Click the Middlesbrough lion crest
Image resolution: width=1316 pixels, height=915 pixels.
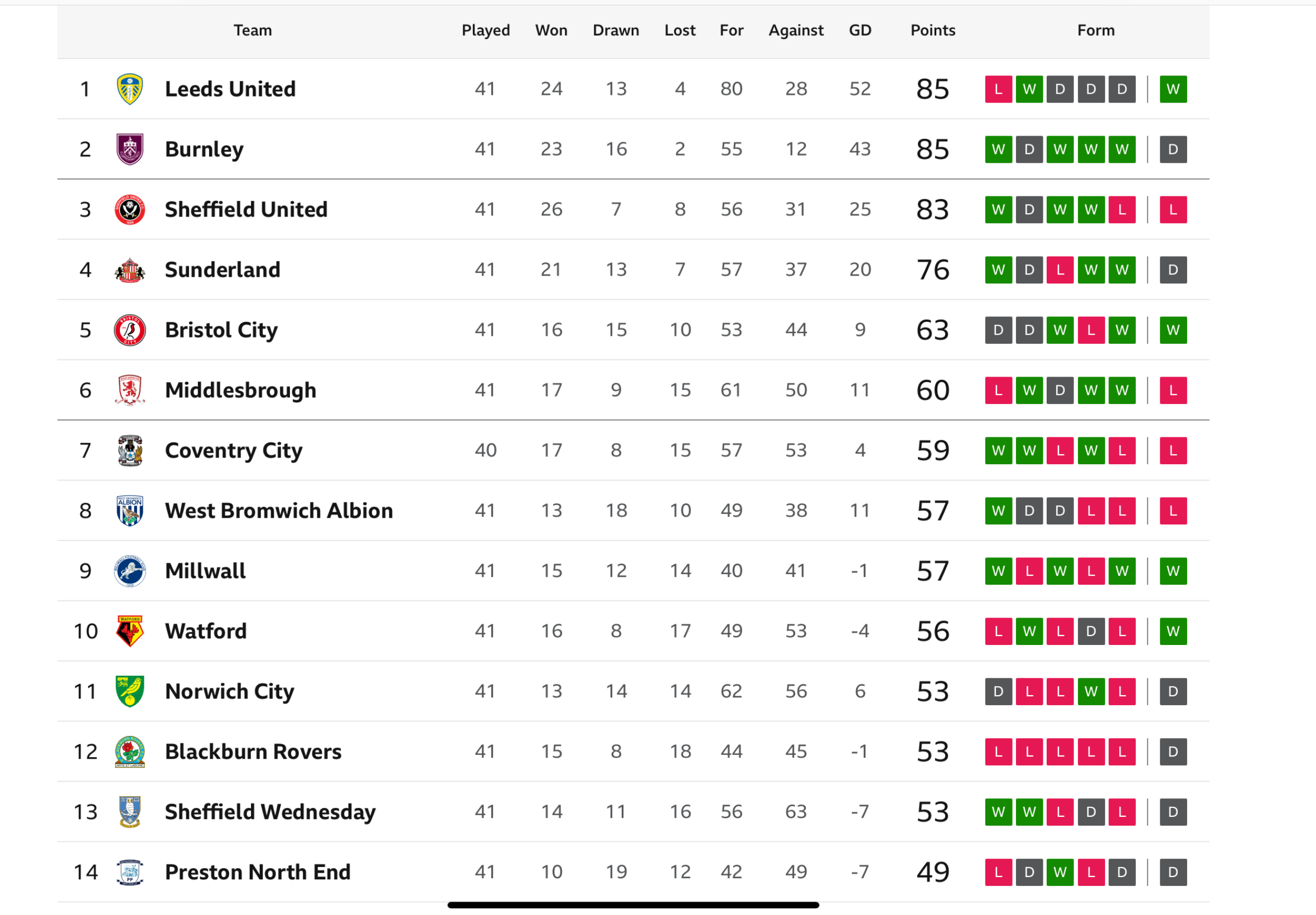pos(129,391)
